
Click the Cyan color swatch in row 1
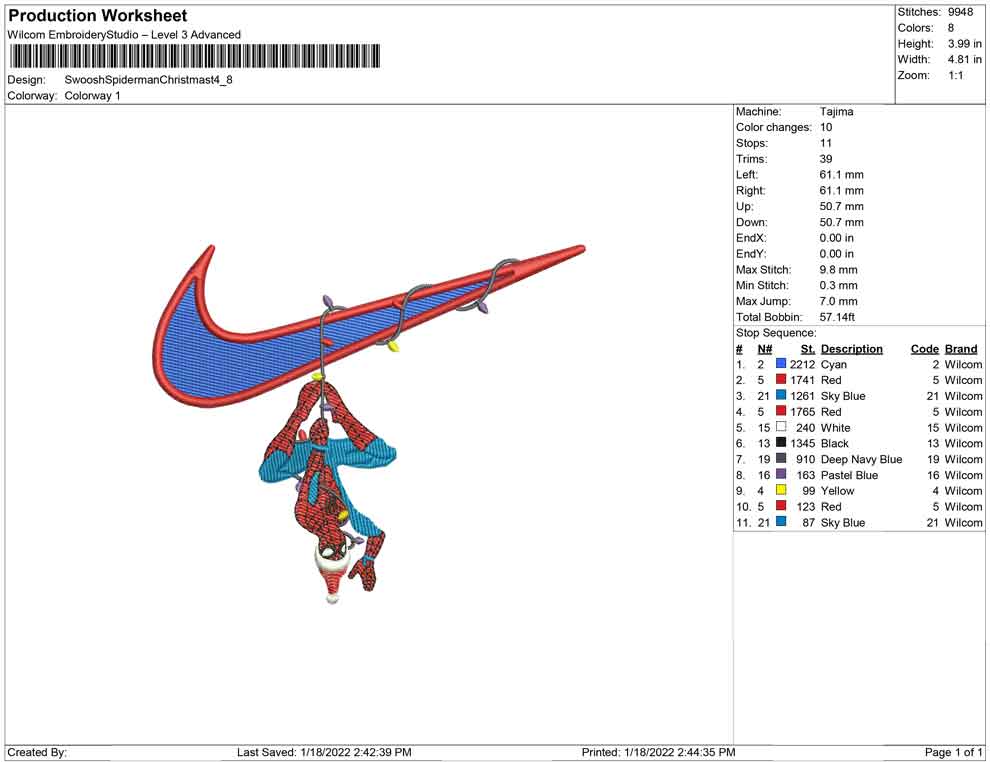(781, 364)
